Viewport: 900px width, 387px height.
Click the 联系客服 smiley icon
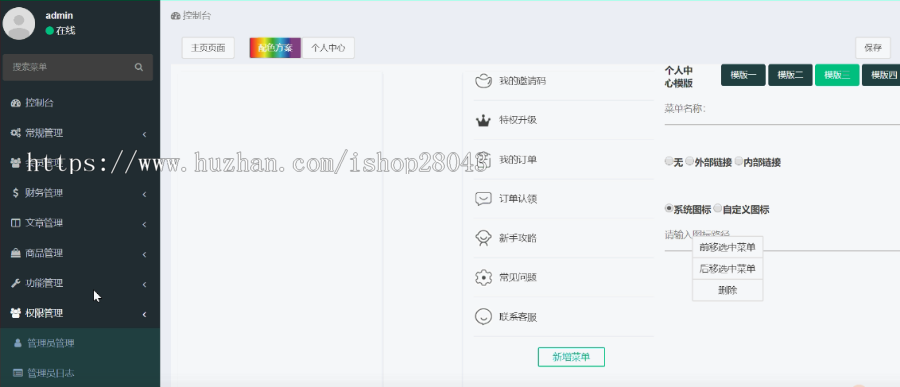point(483,317)
